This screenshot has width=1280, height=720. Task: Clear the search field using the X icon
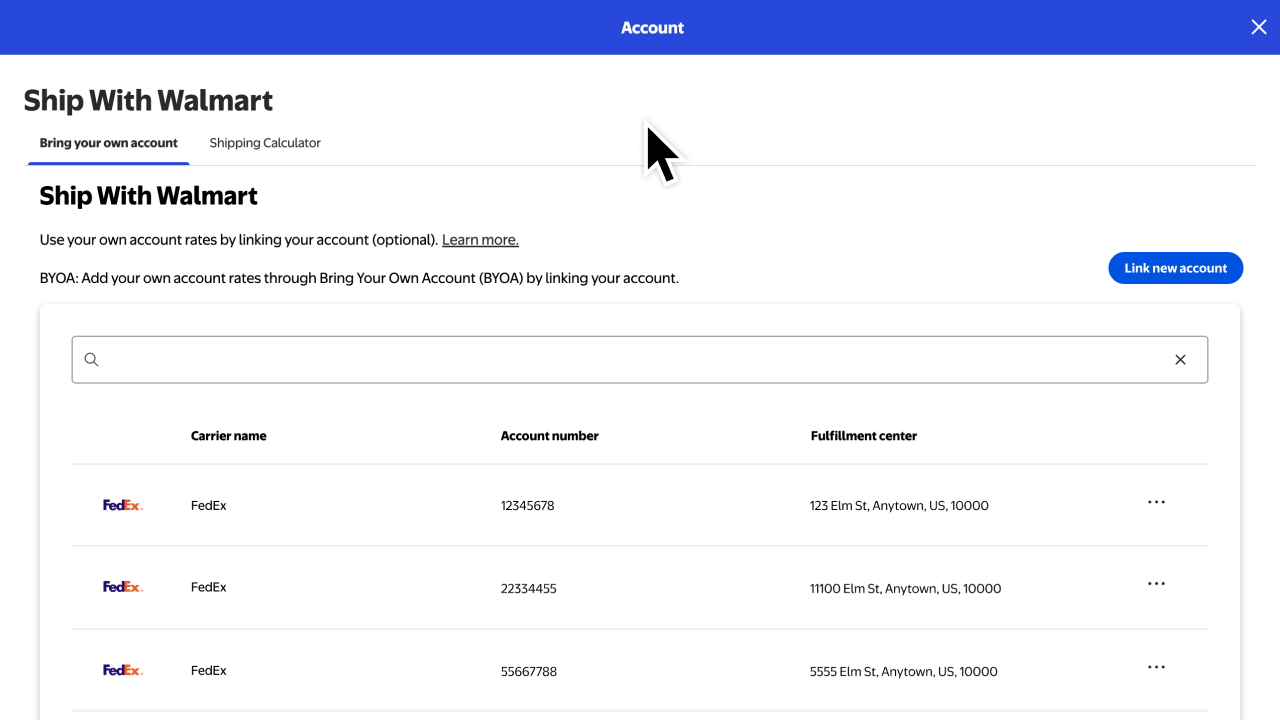tap(1180, 359)
